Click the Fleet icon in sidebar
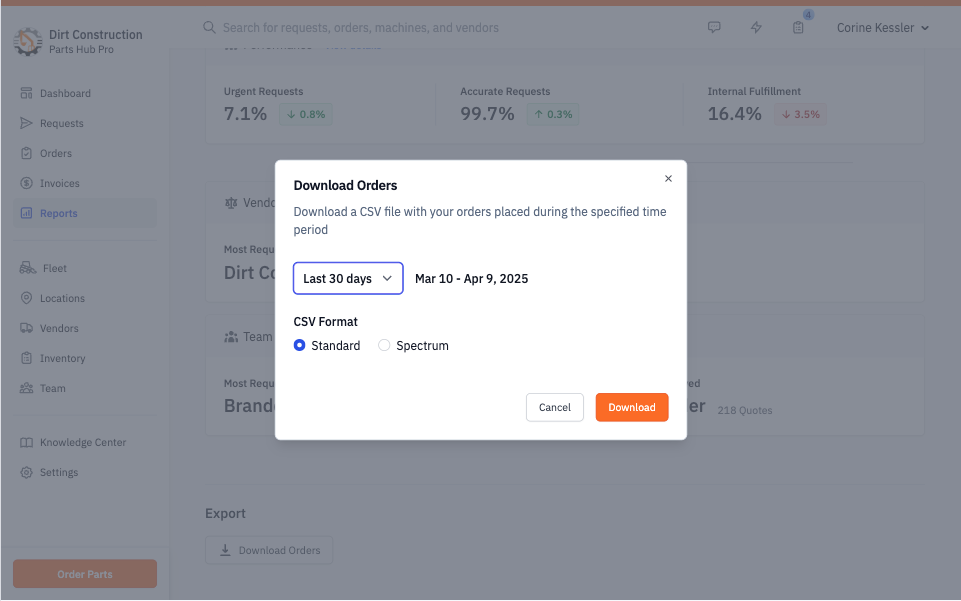Screen dimensions: 961x601 coord(27,268)
